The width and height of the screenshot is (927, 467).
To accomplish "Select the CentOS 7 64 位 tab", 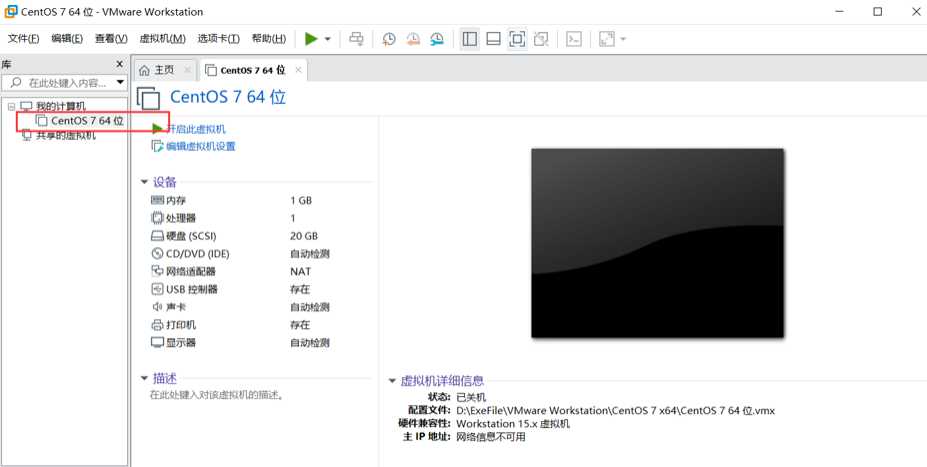I will pyautogui.click(x=253, y=70).
